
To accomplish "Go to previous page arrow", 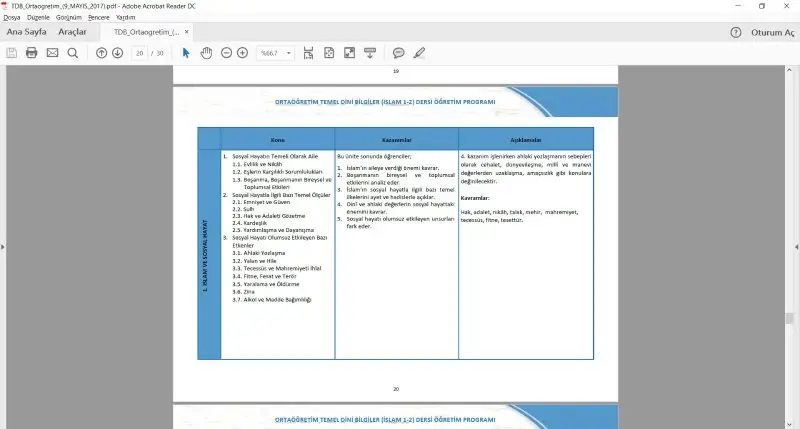I will (x=102, y=53).
